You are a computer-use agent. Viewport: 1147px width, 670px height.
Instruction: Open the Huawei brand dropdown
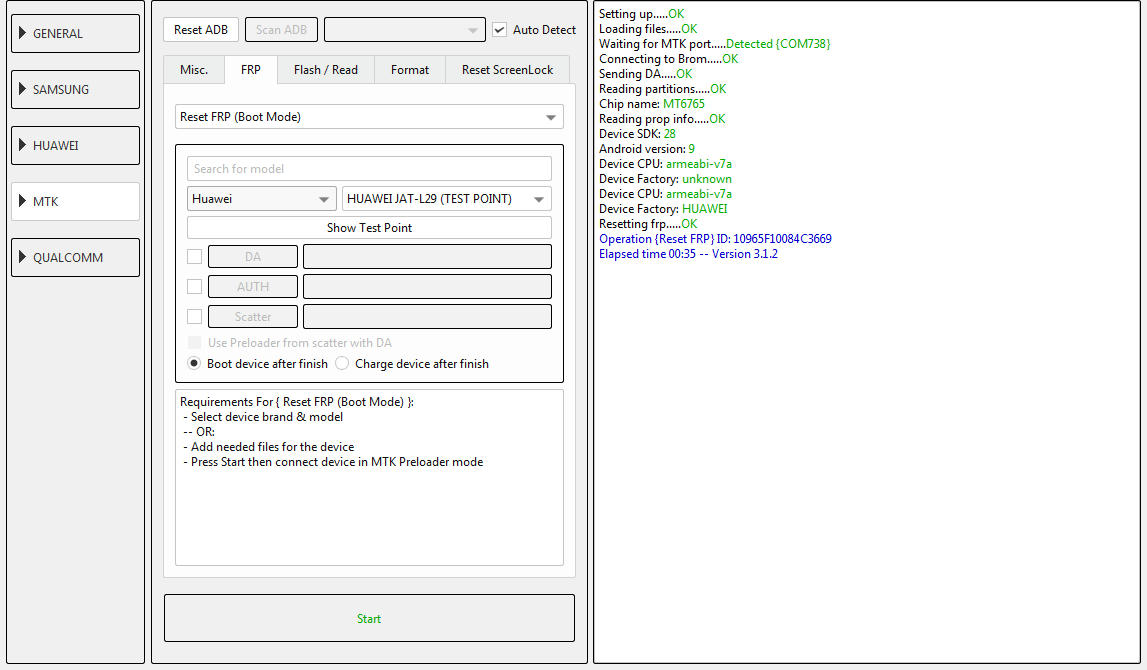pyautogui.click(x=261, y=199)
